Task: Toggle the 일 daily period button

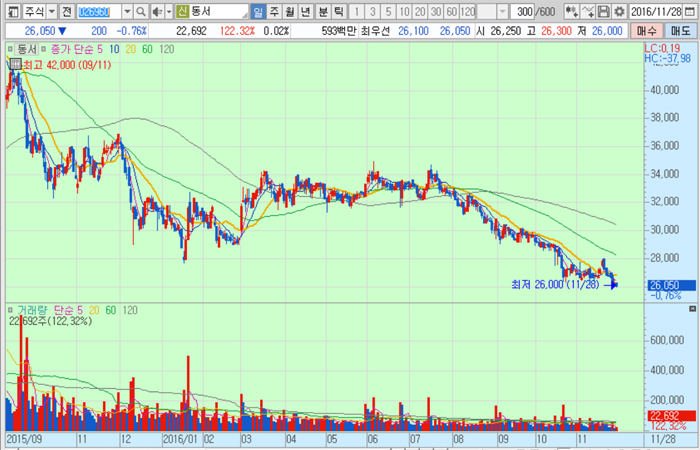Action: [x=258, y=12]
